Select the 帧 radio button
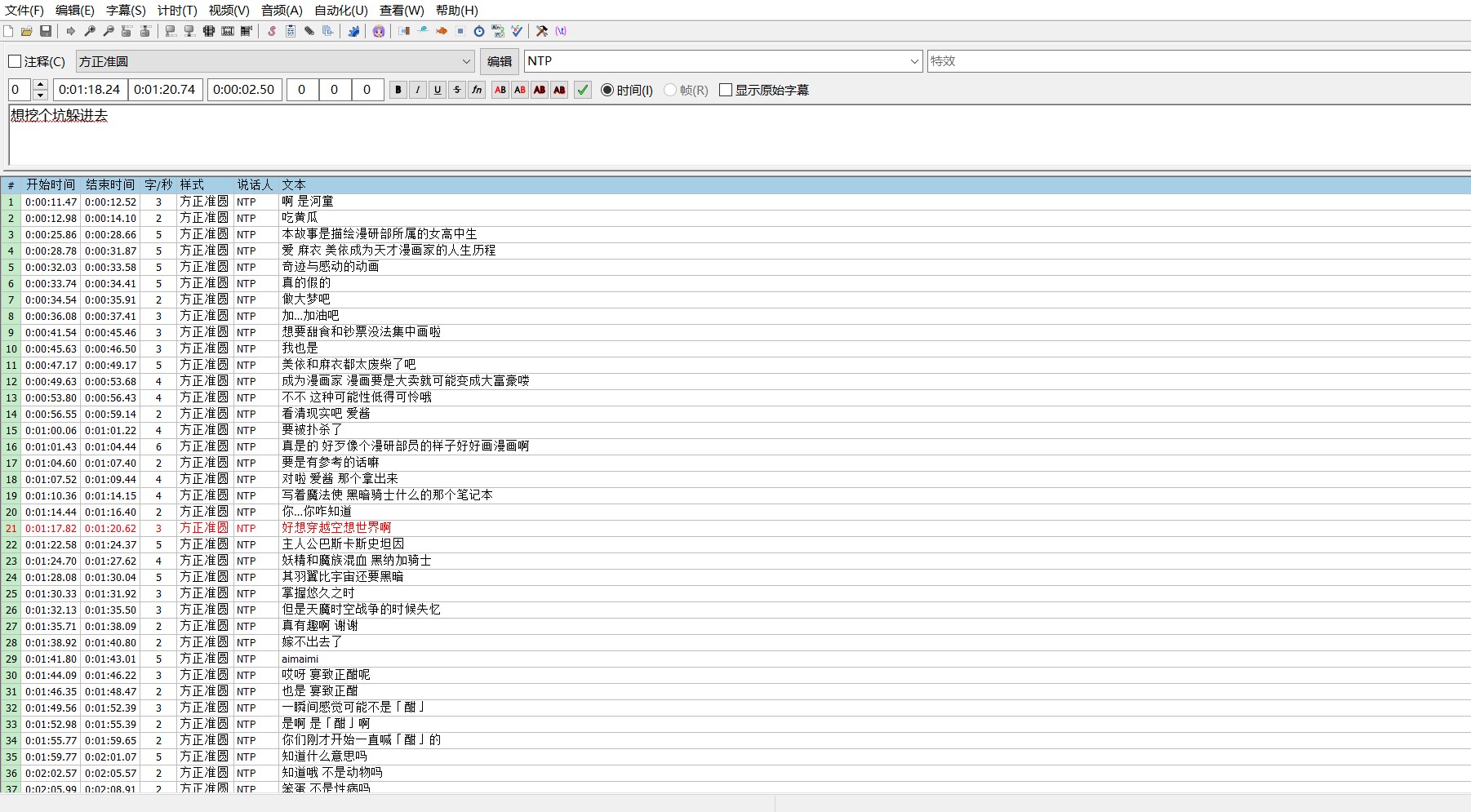The image size is (1471, 812). [670, 90]
